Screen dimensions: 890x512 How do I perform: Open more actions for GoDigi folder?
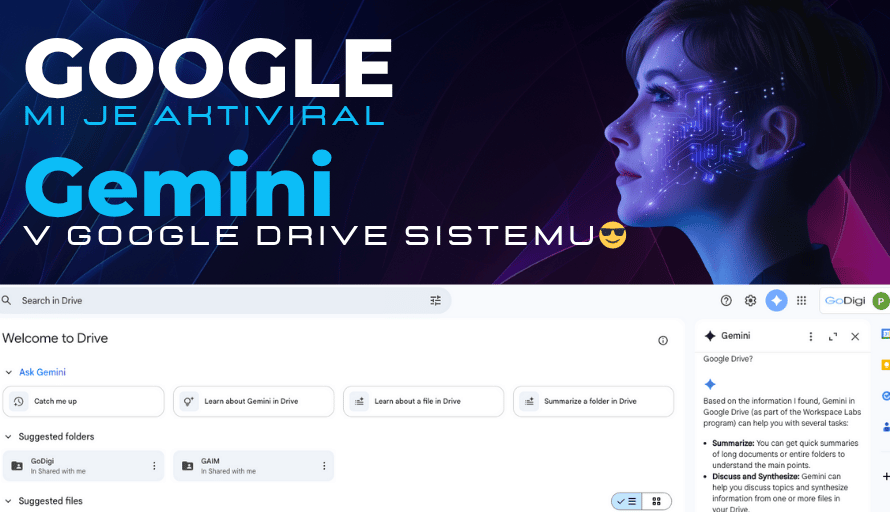(x=154, y=466)
